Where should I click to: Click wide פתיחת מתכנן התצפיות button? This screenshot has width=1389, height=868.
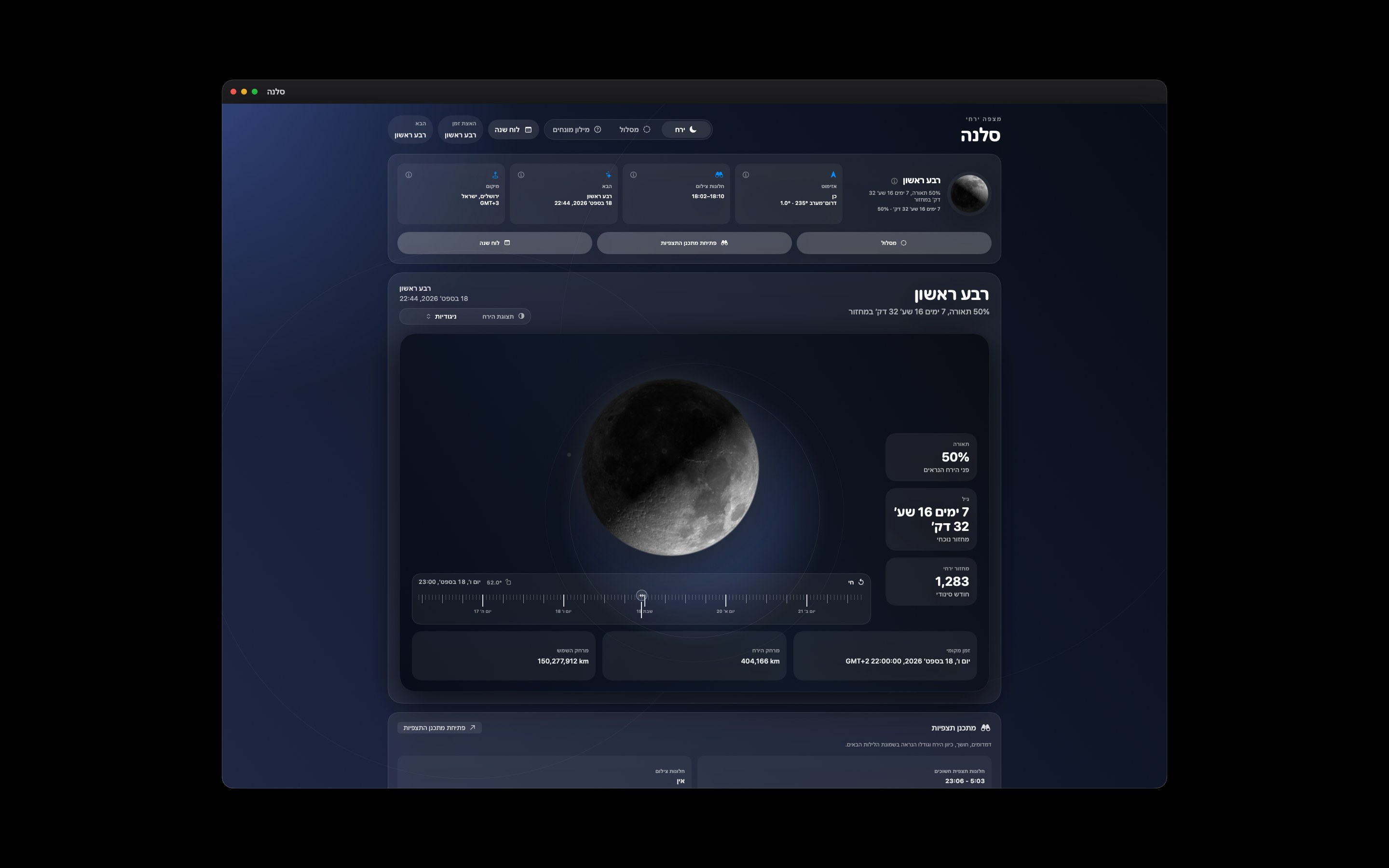pyautogui.click(x=694, y=243)
